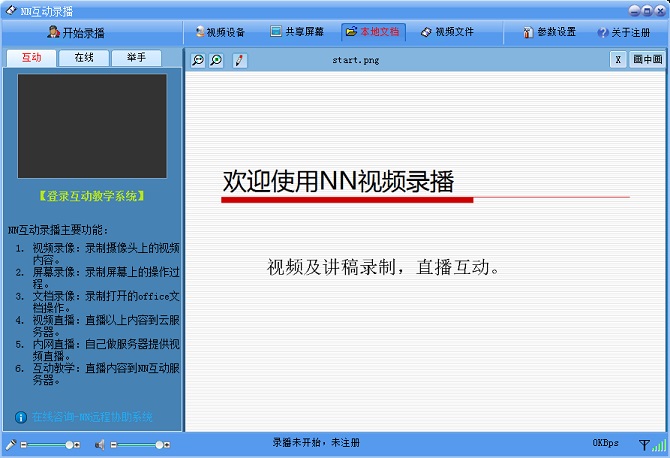Toggle 画中画 picture-in-picture mode
The image size is (670, 458).
click(647, 60)
